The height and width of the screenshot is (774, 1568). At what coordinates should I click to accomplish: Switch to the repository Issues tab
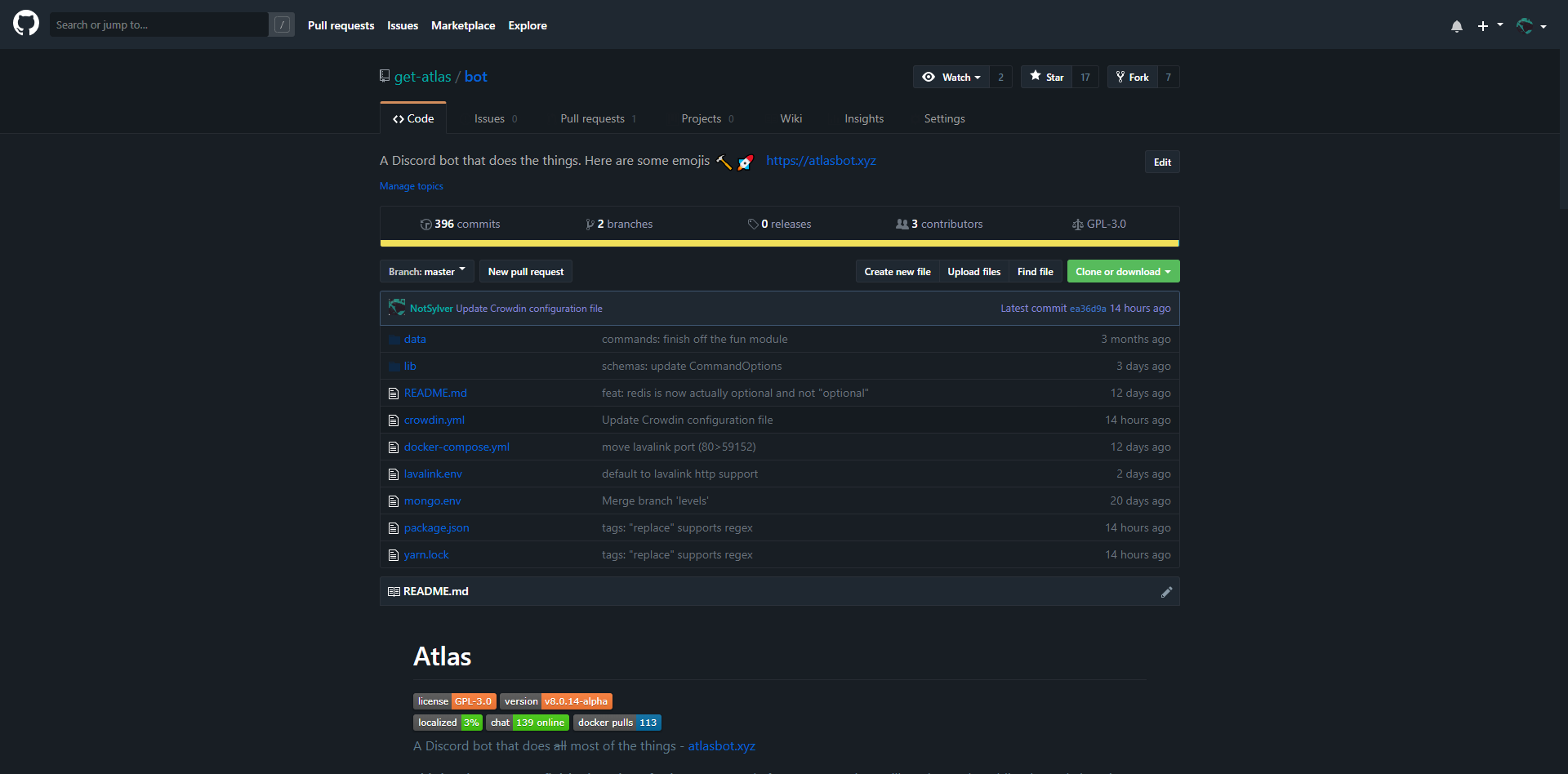(496, 118)
